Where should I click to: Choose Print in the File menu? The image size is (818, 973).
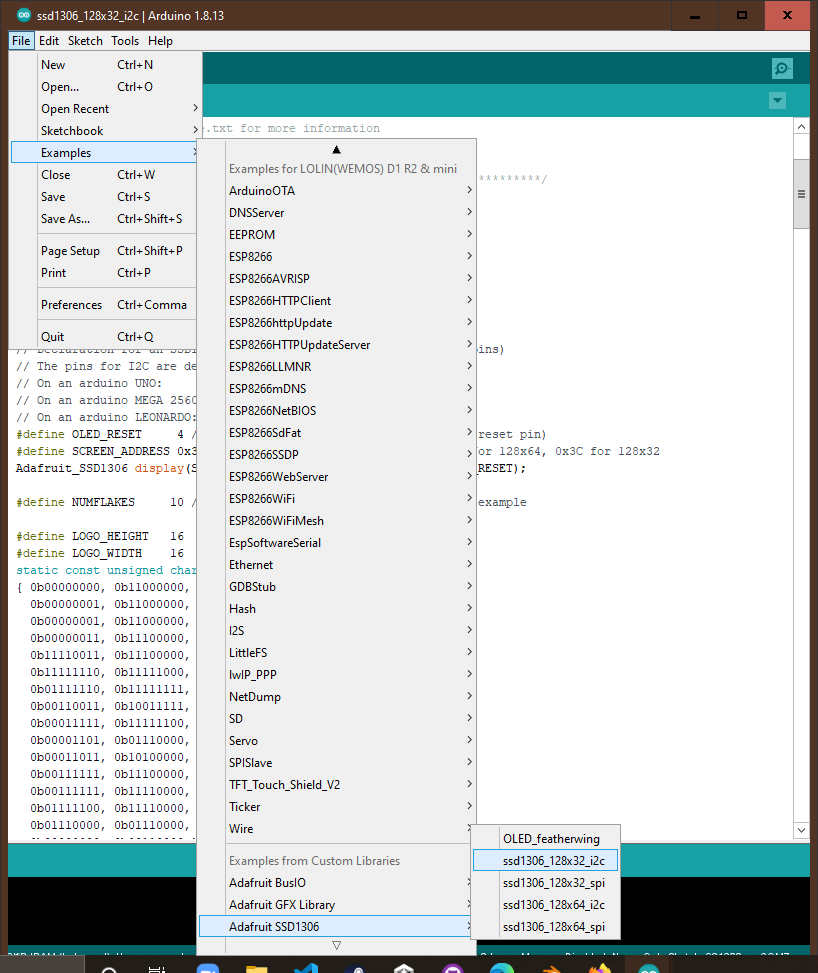[x=106, y=273]
